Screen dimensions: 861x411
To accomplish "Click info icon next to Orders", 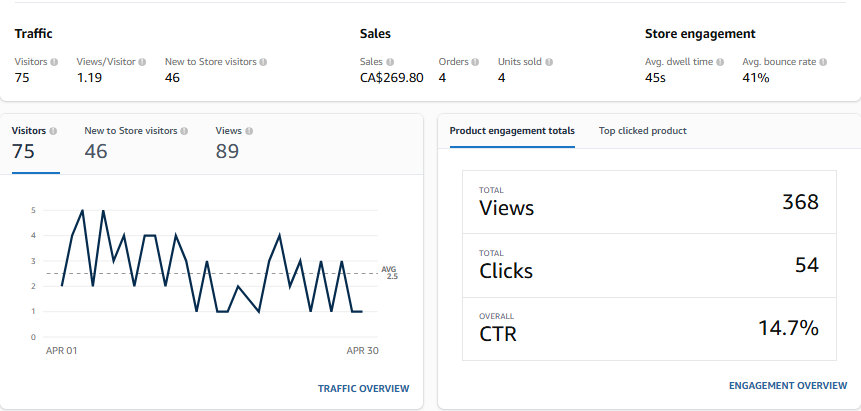I will point(475,62).
